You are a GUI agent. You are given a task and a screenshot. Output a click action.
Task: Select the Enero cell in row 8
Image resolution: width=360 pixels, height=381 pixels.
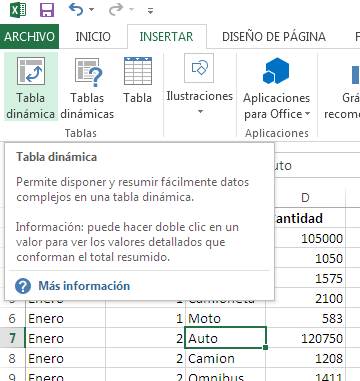[65, 358]
